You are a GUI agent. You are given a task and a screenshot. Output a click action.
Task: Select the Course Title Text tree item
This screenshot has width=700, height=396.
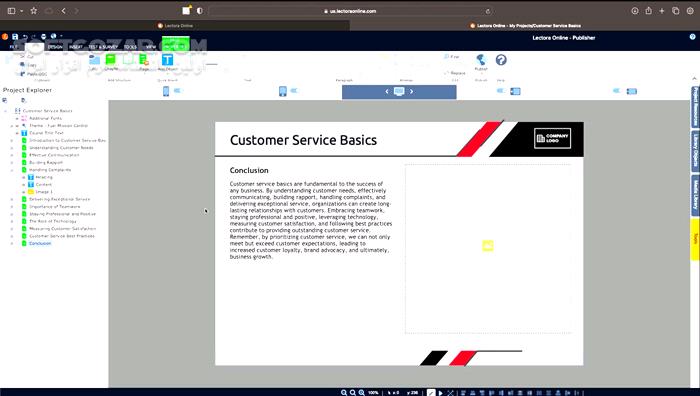pyautogui.click(x=46, y=133)
